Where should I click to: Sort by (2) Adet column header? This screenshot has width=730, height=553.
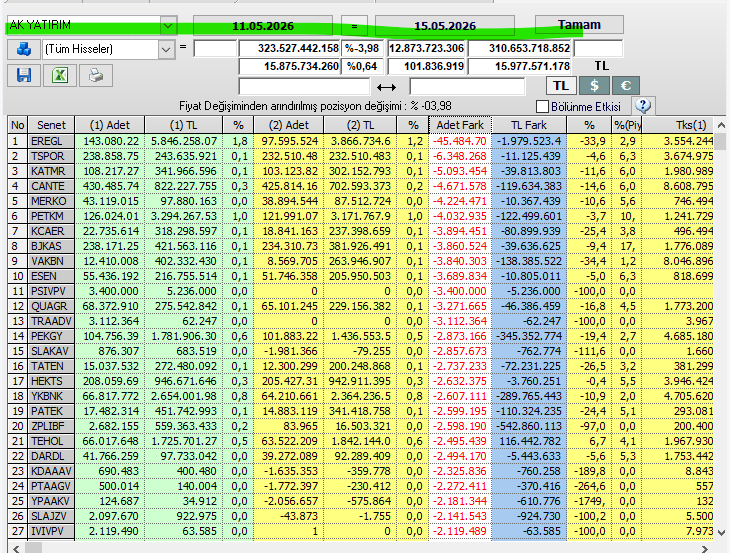[x=289, y=125]
